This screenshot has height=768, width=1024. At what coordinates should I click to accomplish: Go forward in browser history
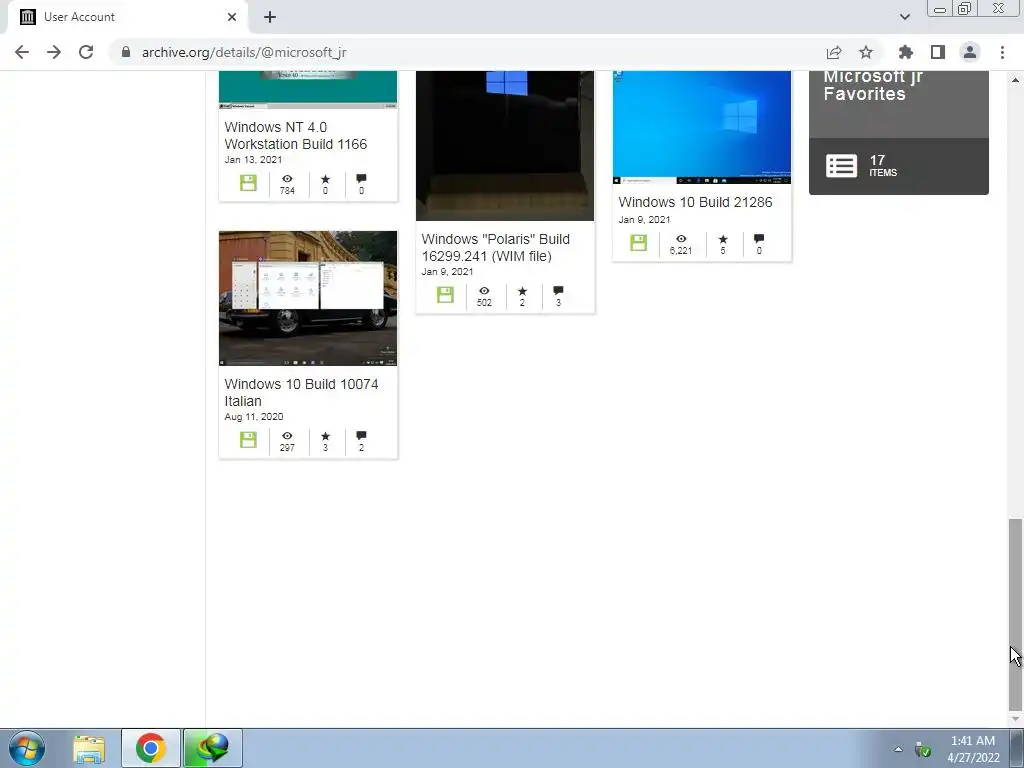54,52
